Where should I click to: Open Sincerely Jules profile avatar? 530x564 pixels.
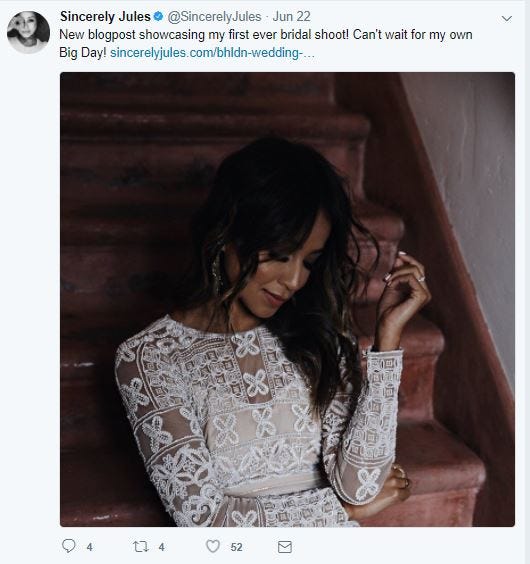pyautogui.click(x=28, y=32)
